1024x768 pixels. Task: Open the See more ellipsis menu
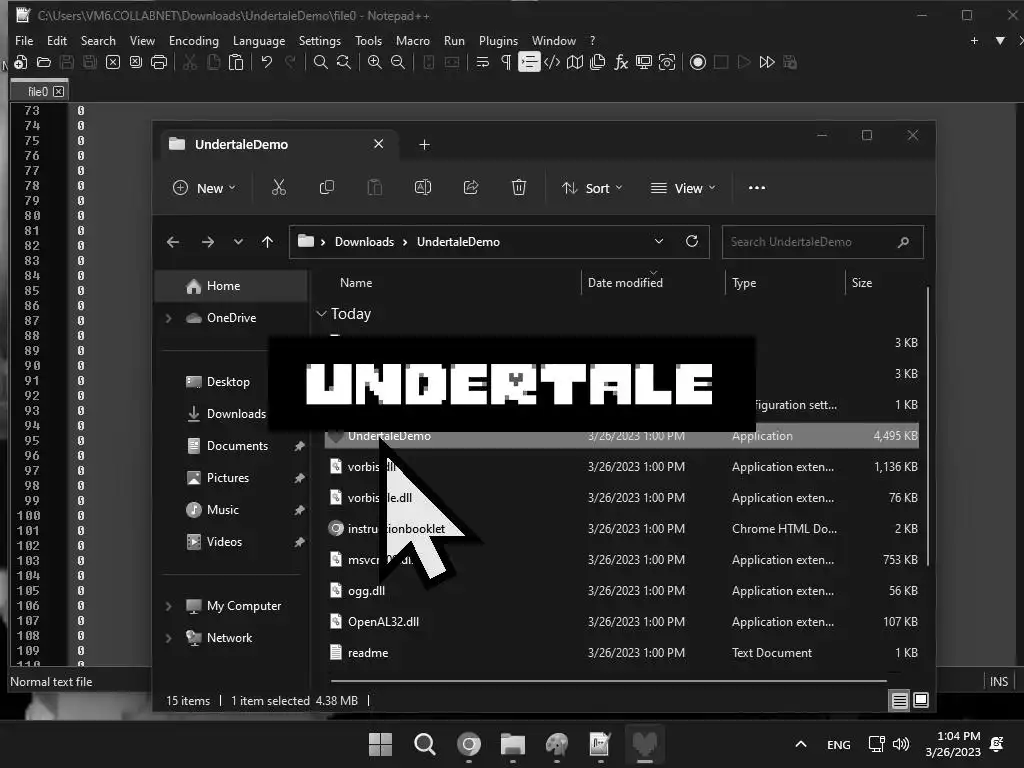[x=757, y=188]
